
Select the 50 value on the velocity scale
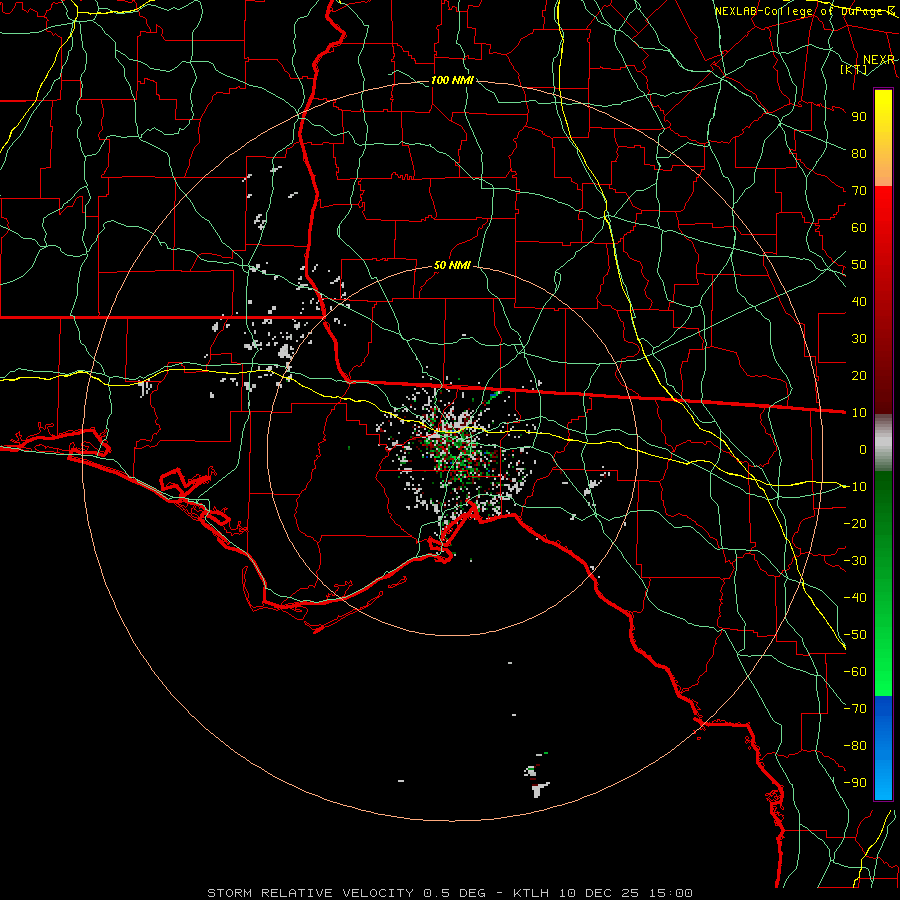tap(859, 265)
